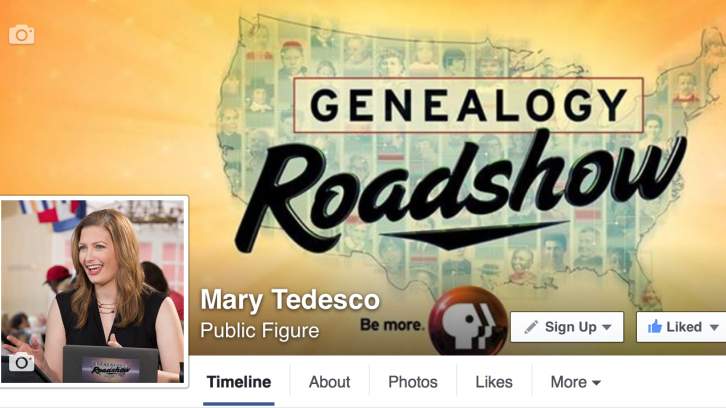
Task: Open the About tab
Action: 330,382
